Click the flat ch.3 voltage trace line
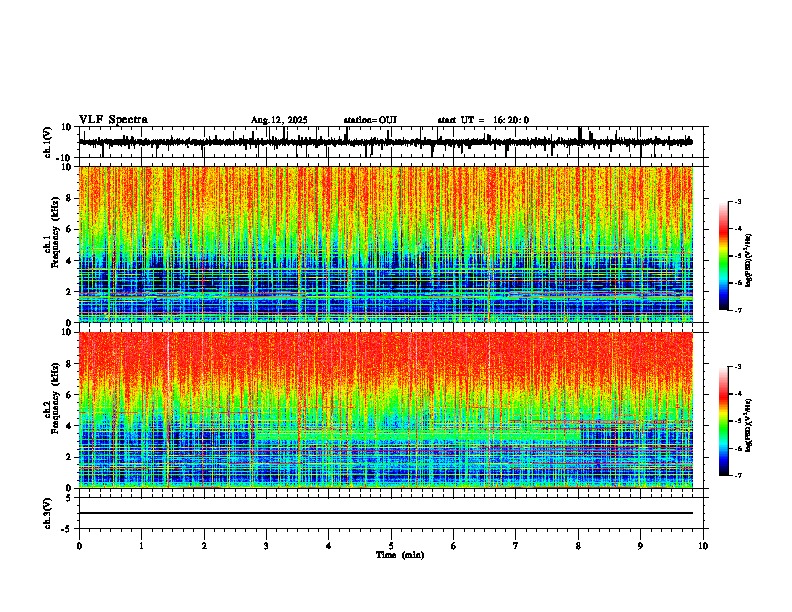 click(x=386, y=513)
